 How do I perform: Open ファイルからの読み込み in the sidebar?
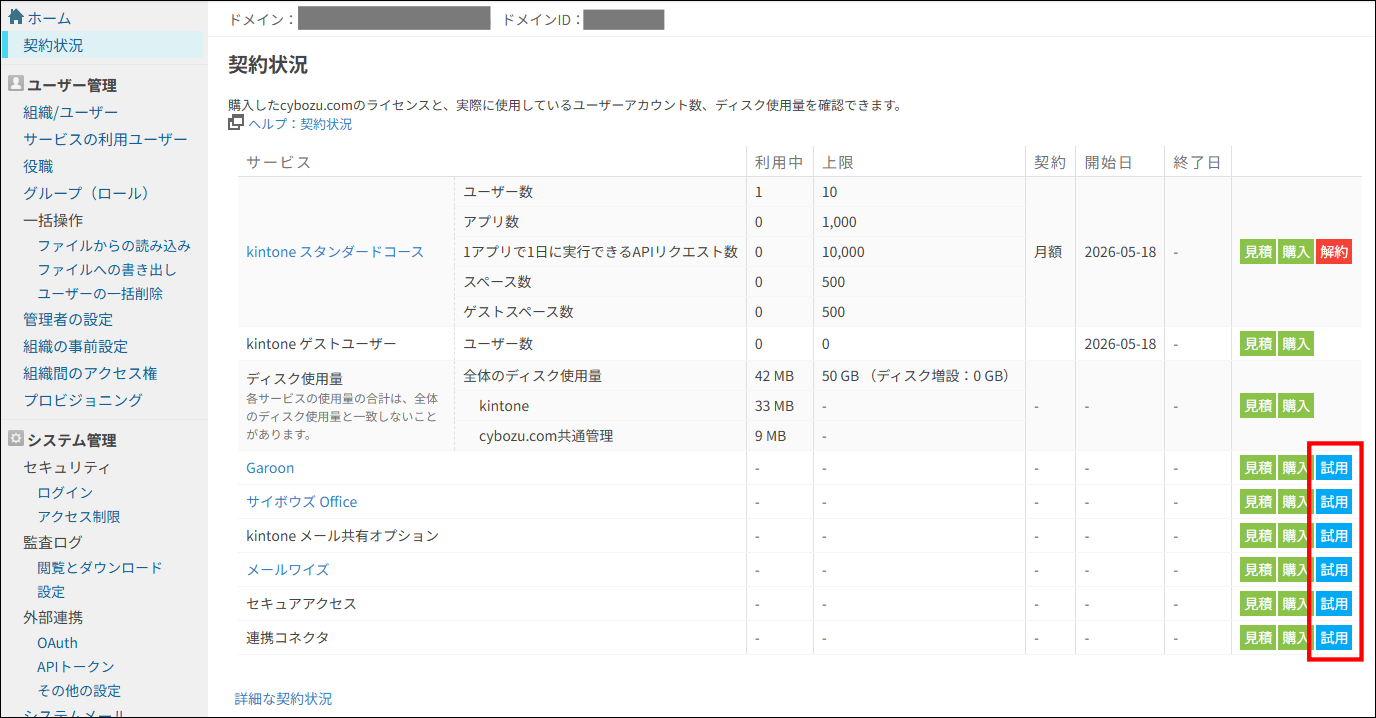114,245
